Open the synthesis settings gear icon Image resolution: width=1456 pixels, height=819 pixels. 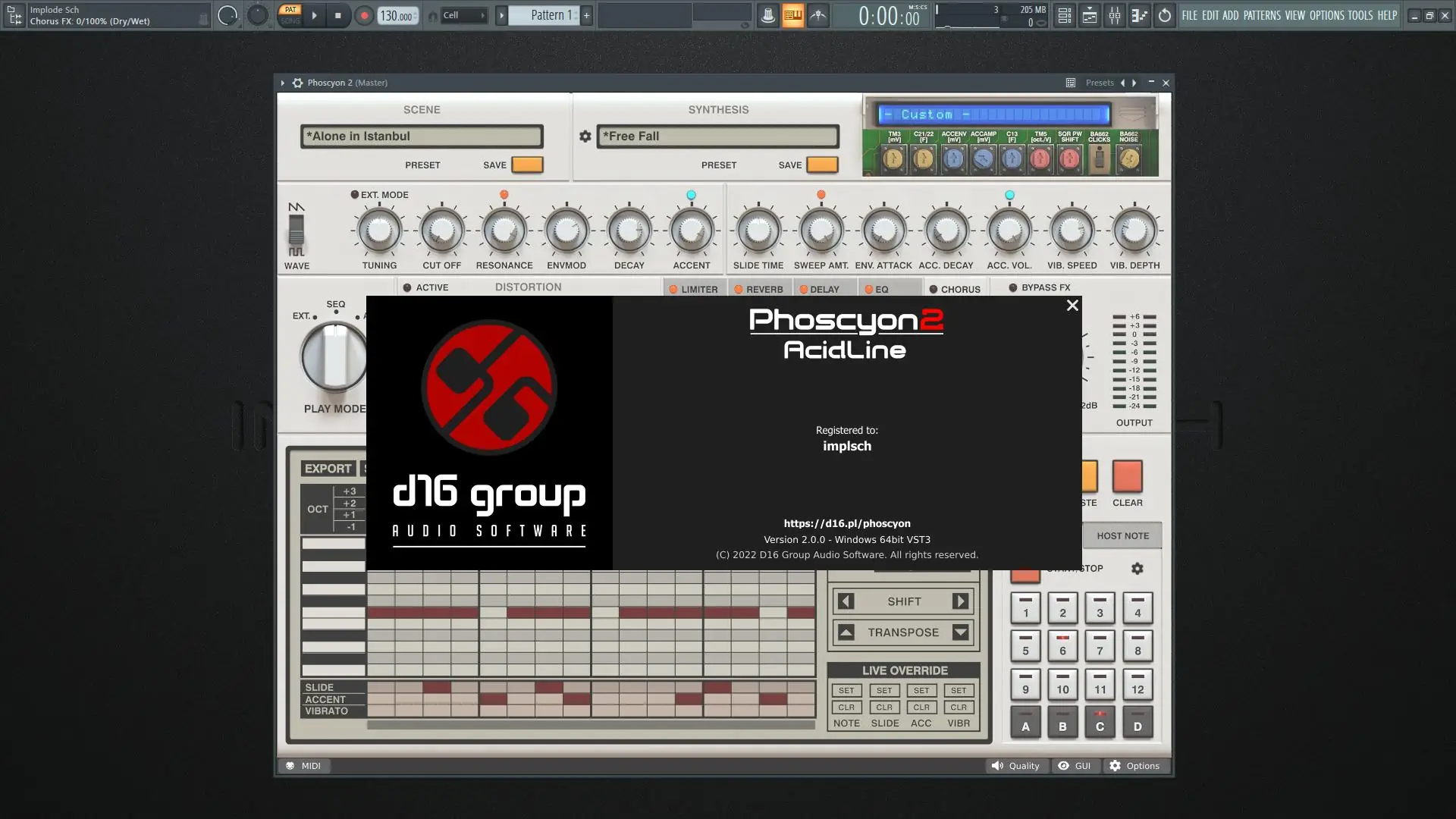[585, 136]
